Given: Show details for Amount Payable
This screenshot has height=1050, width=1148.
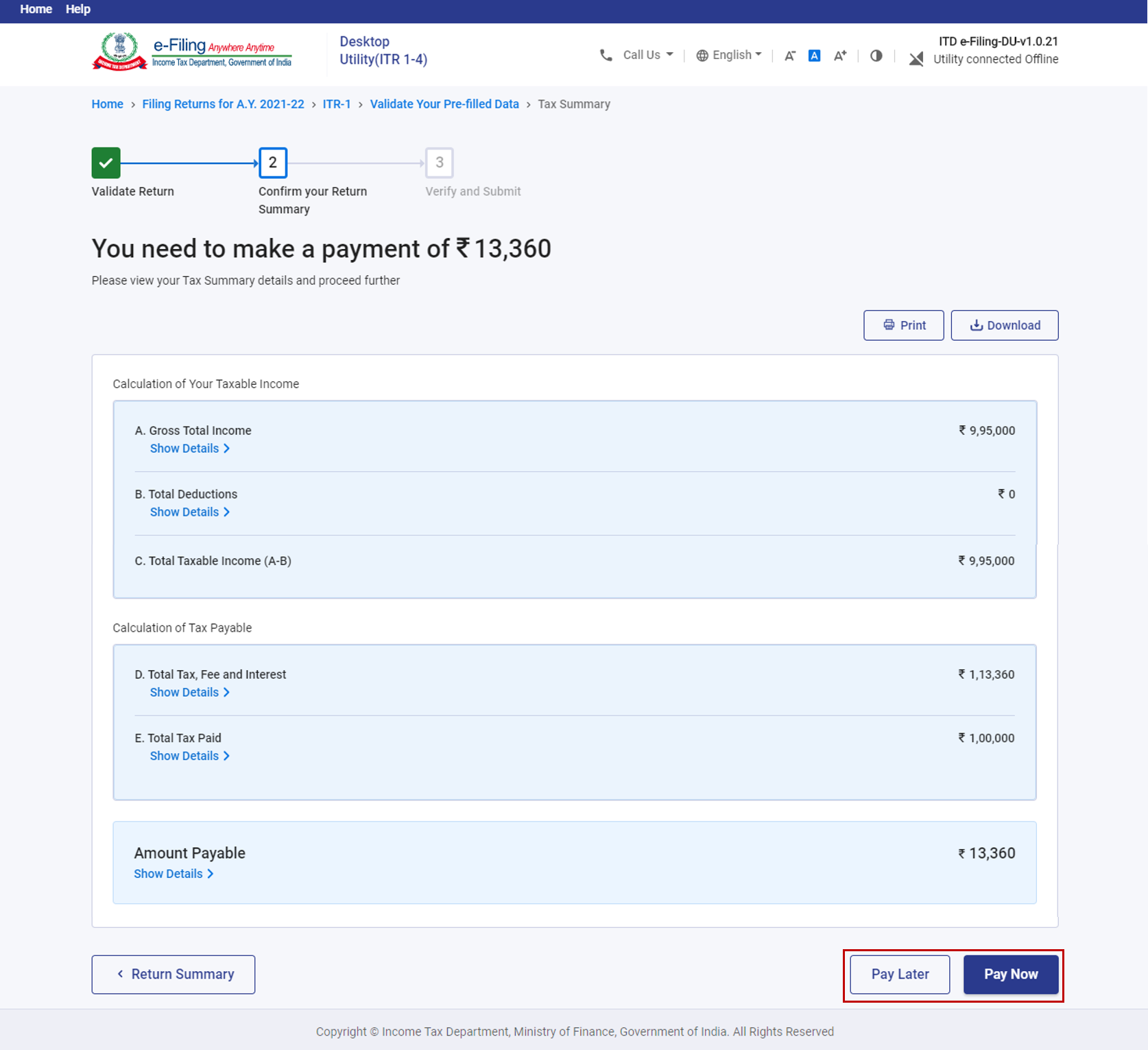Looking at the screenshot, I should pos(174,874).
